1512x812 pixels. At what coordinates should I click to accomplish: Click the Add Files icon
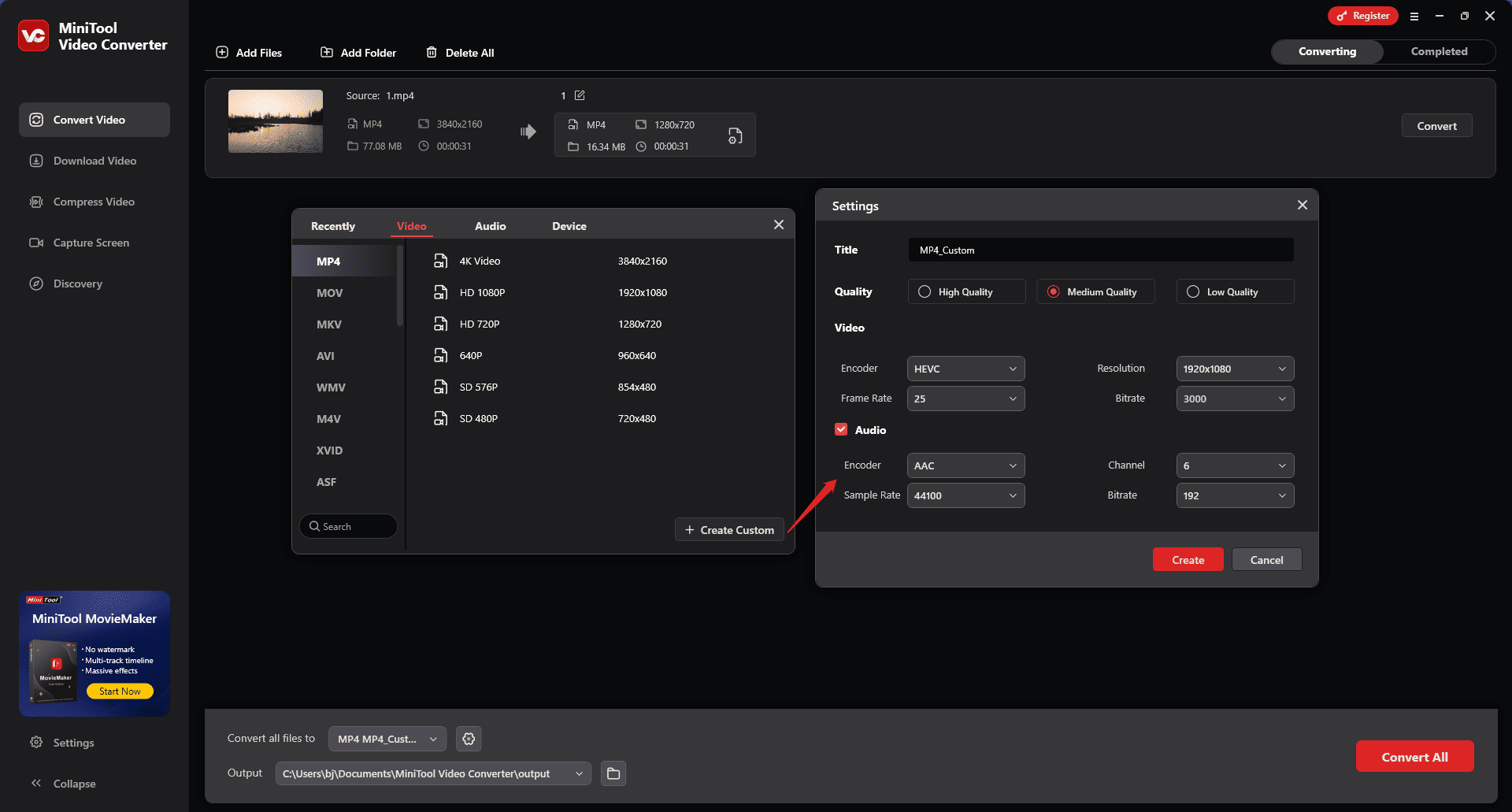tap(222, 52)
